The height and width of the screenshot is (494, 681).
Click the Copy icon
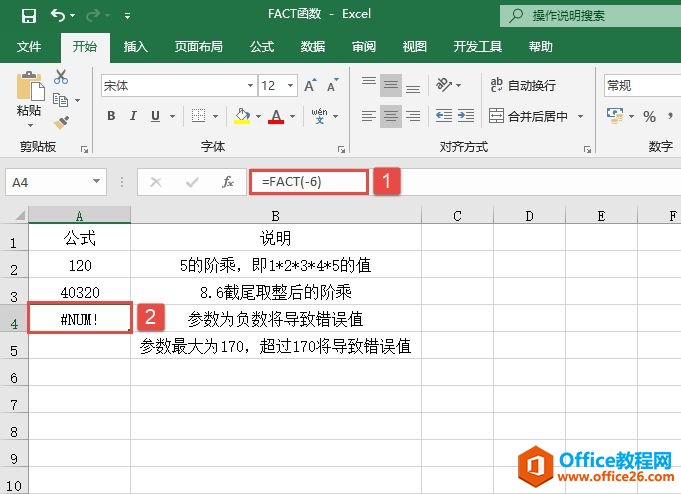click(x=60, y=100)
